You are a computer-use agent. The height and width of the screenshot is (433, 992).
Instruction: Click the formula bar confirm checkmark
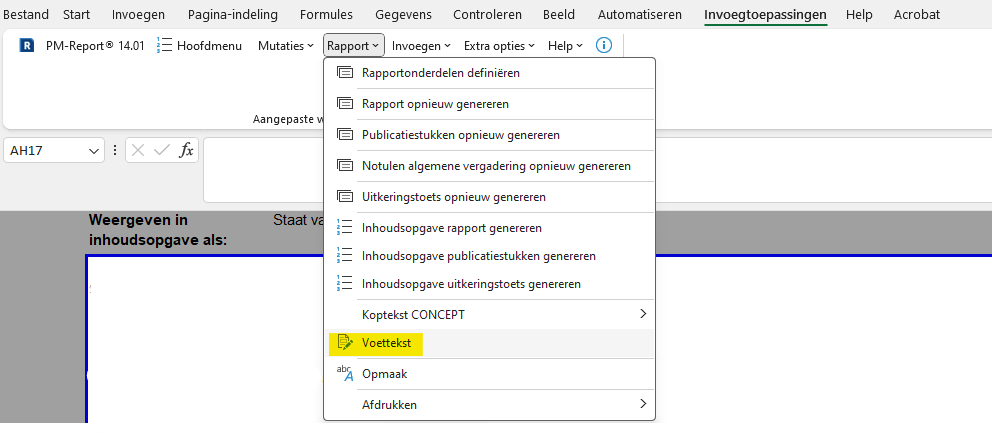coord(163,151)
